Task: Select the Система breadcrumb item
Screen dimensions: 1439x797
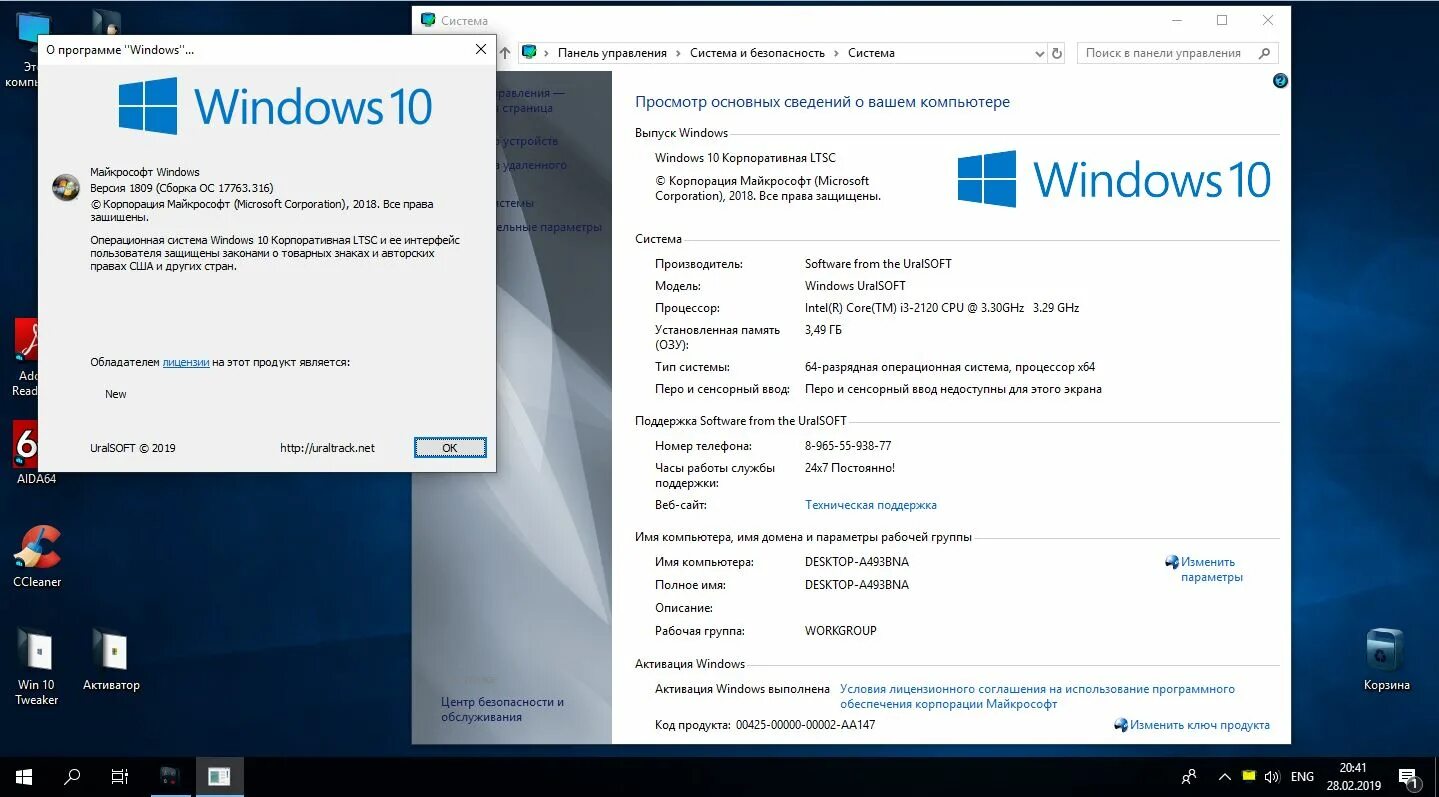Action: pyautogui.click(x=871, y=53)
